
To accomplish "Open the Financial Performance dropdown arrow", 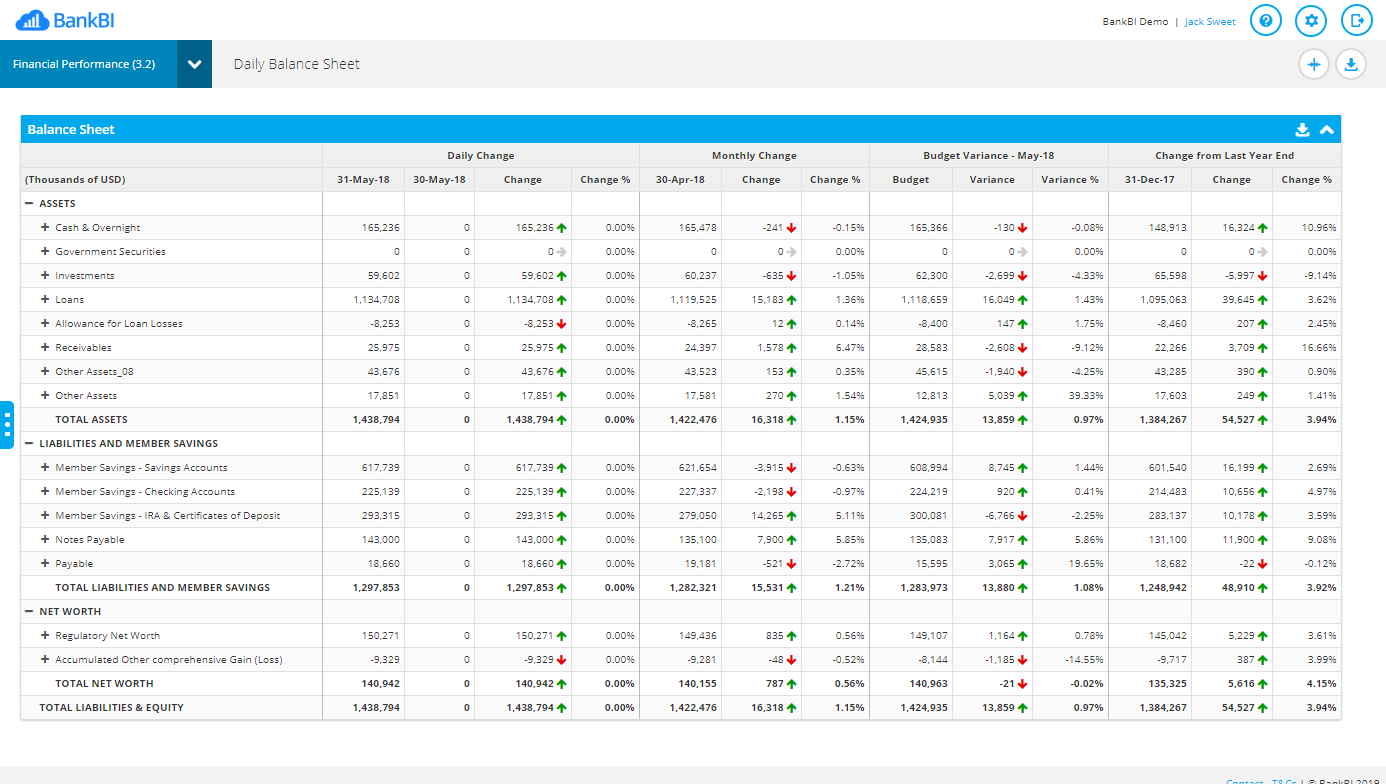I will pyautogui.click(x=192, y=63).
